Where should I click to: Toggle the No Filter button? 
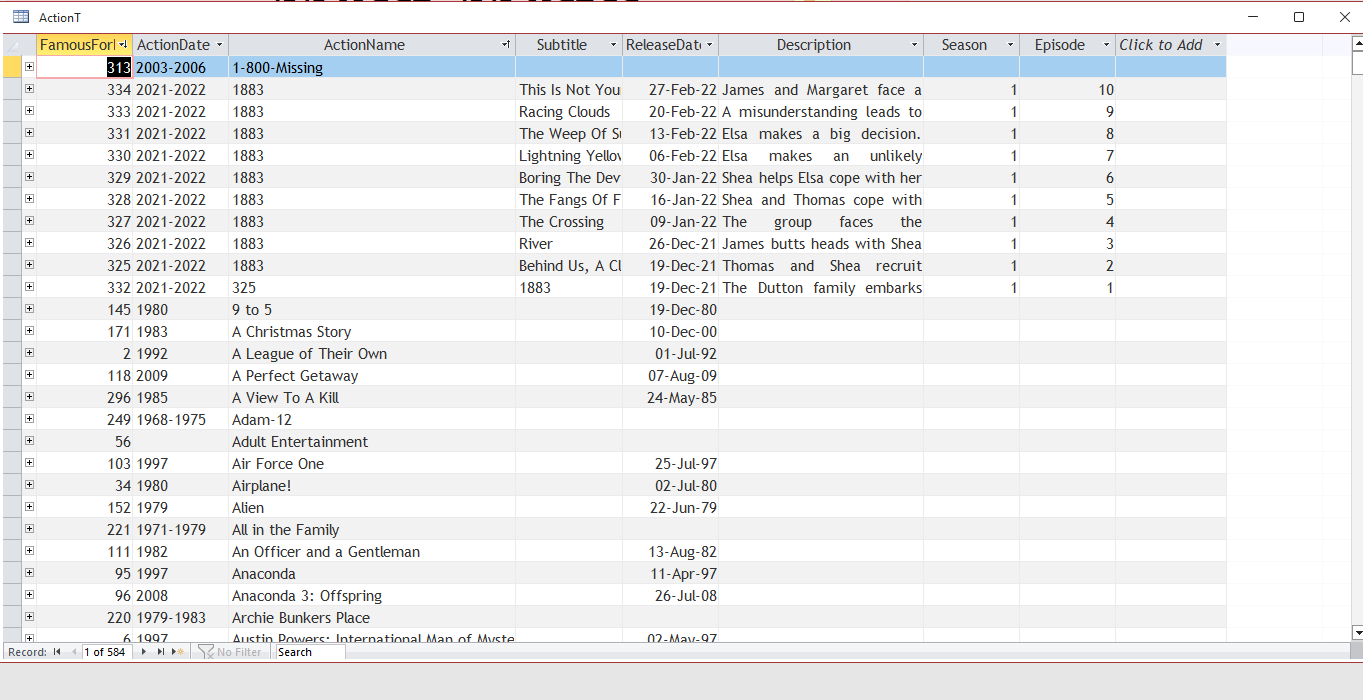(230, 651)
